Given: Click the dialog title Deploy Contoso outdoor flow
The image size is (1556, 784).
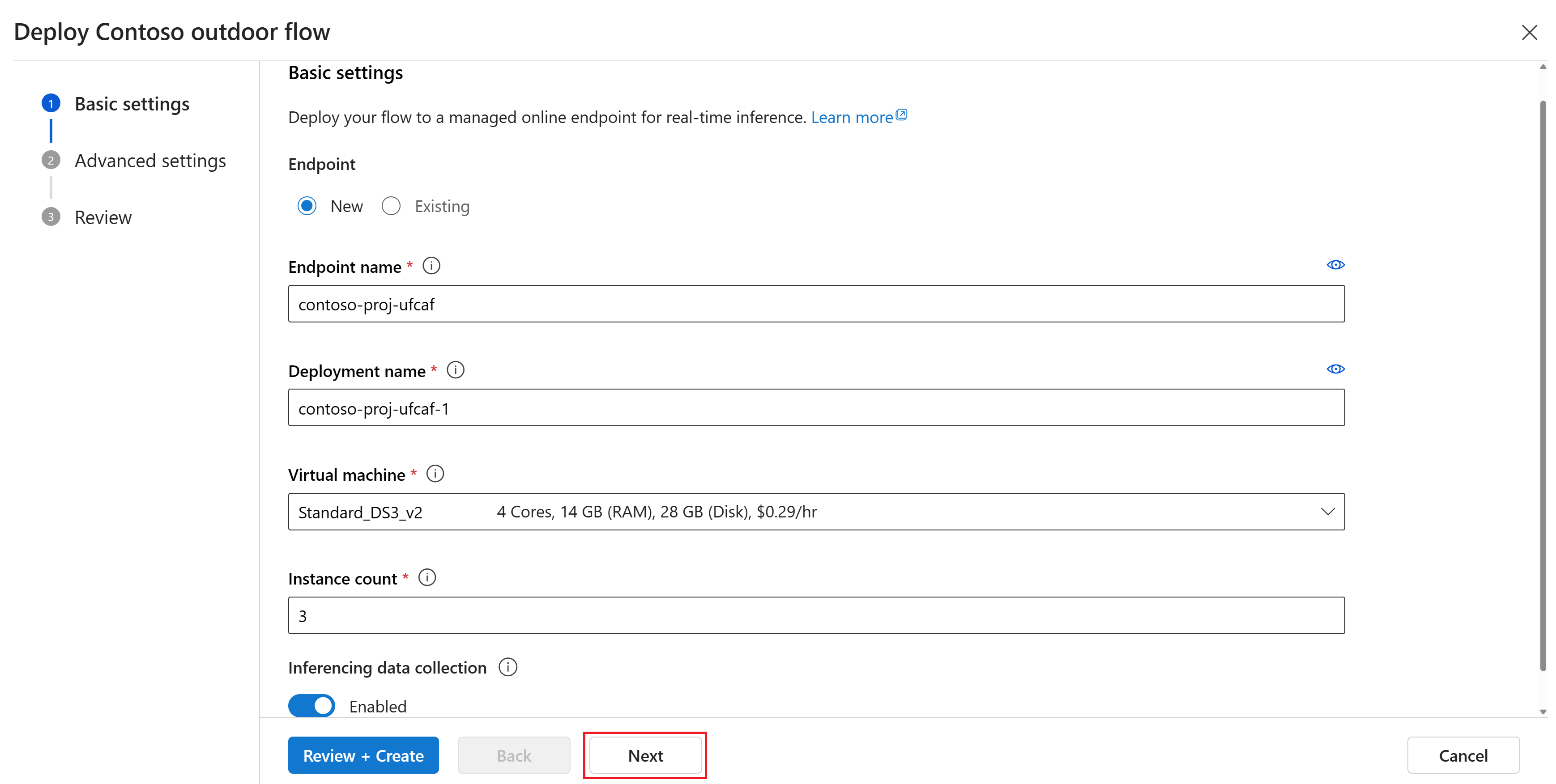Looking at the screenshot, I should coord(172,32).
